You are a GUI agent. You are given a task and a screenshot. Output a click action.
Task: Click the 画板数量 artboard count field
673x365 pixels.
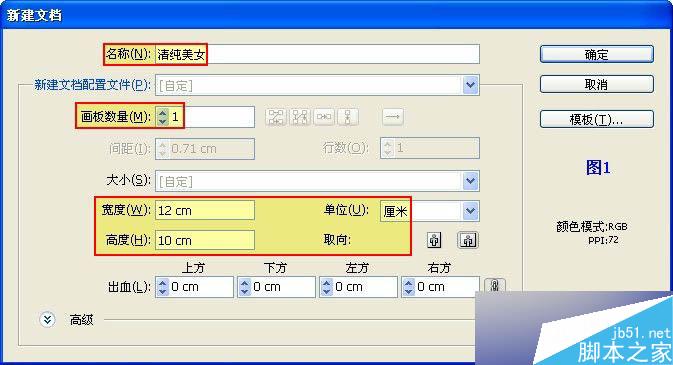click(205, 117)
